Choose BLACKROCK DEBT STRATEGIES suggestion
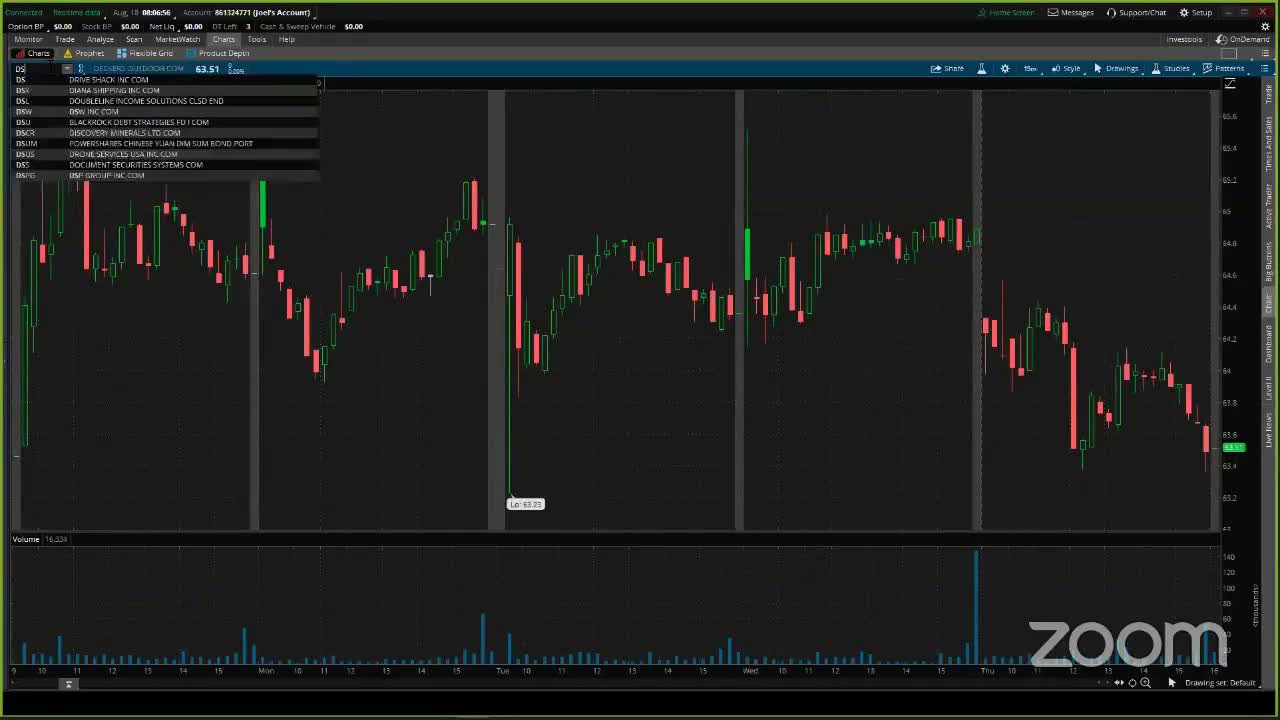The image size is (1280, 720). tap(166, 122)
